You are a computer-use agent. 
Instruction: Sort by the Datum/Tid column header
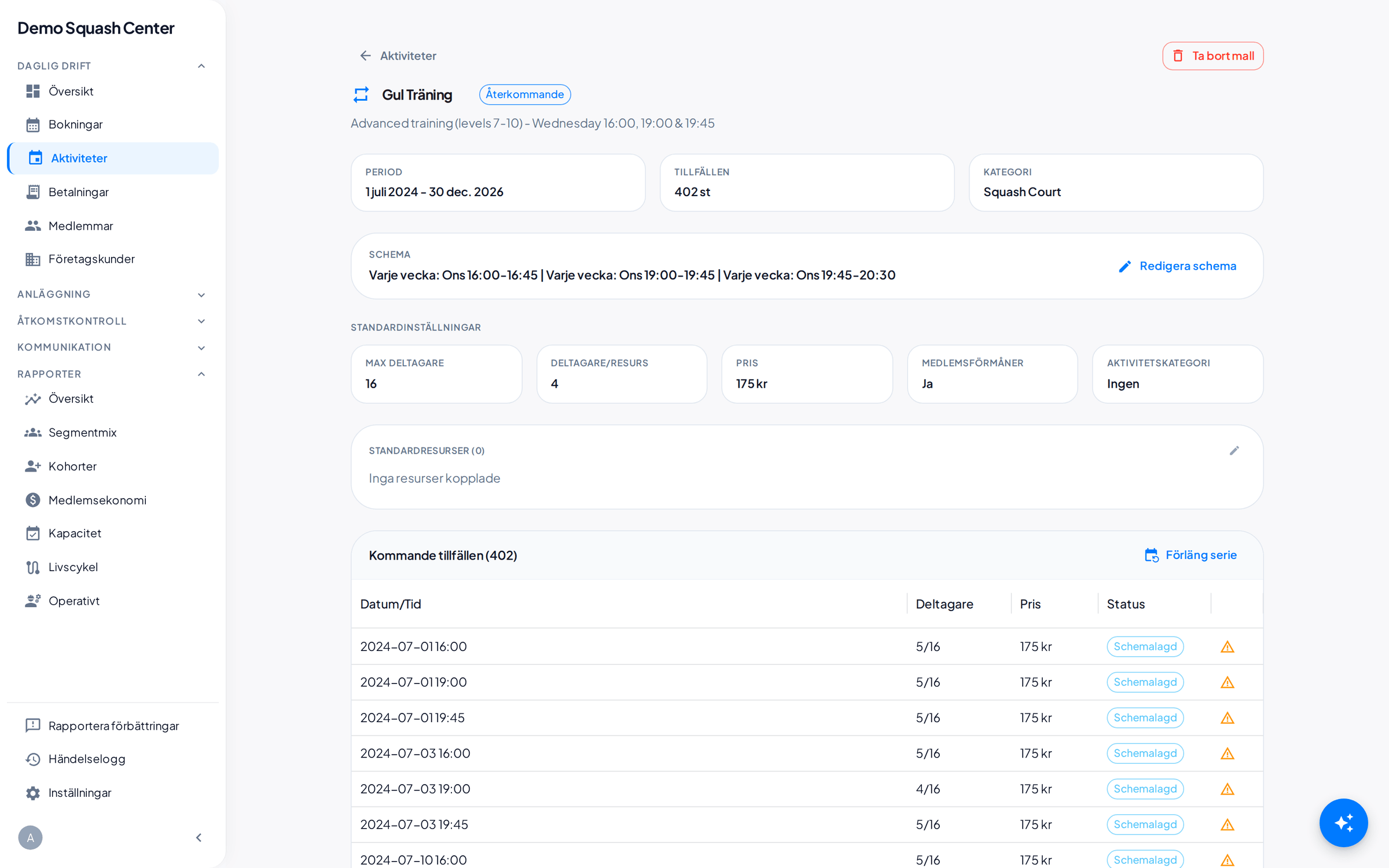[391, 604]
